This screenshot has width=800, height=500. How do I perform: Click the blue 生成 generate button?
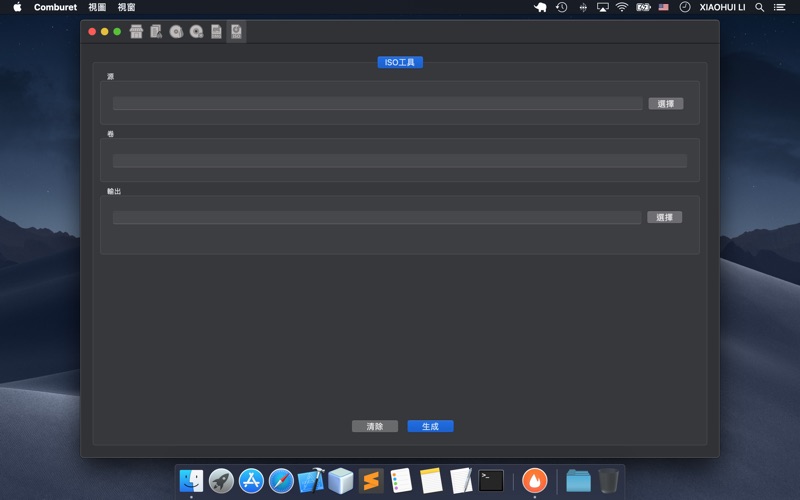coord(430,426)
